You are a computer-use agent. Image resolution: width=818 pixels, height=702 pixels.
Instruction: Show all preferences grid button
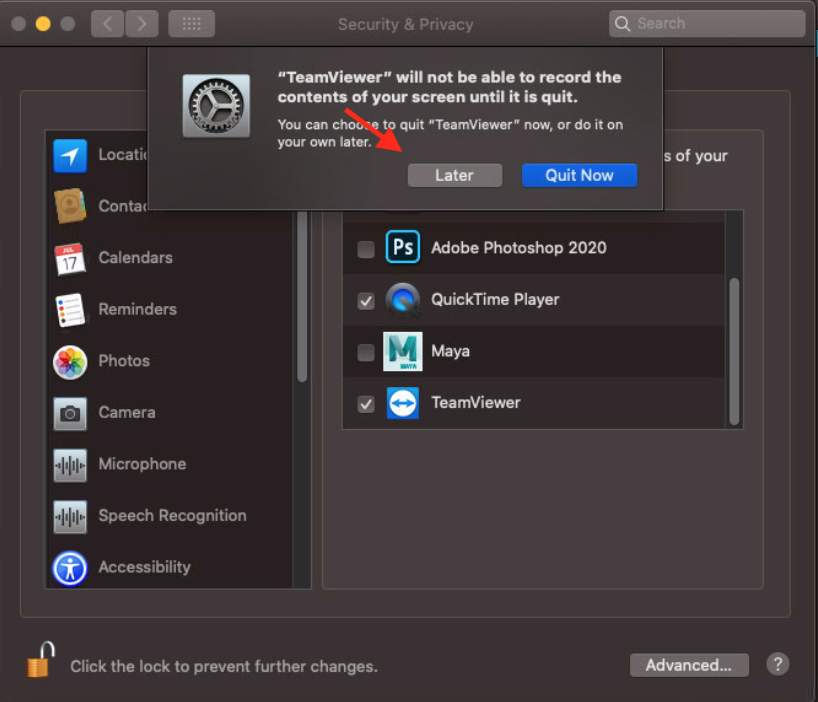pyautogui.click(x=191, y=24)
